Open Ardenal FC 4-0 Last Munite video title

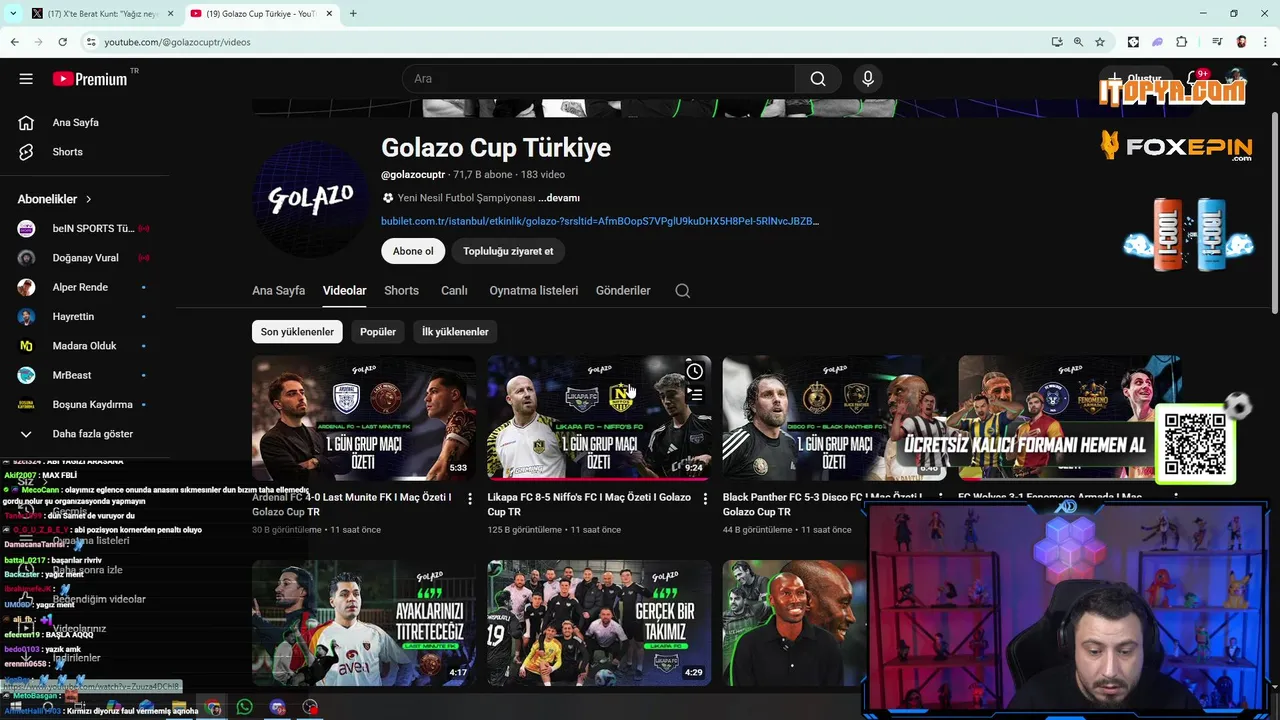coord(352,504)
